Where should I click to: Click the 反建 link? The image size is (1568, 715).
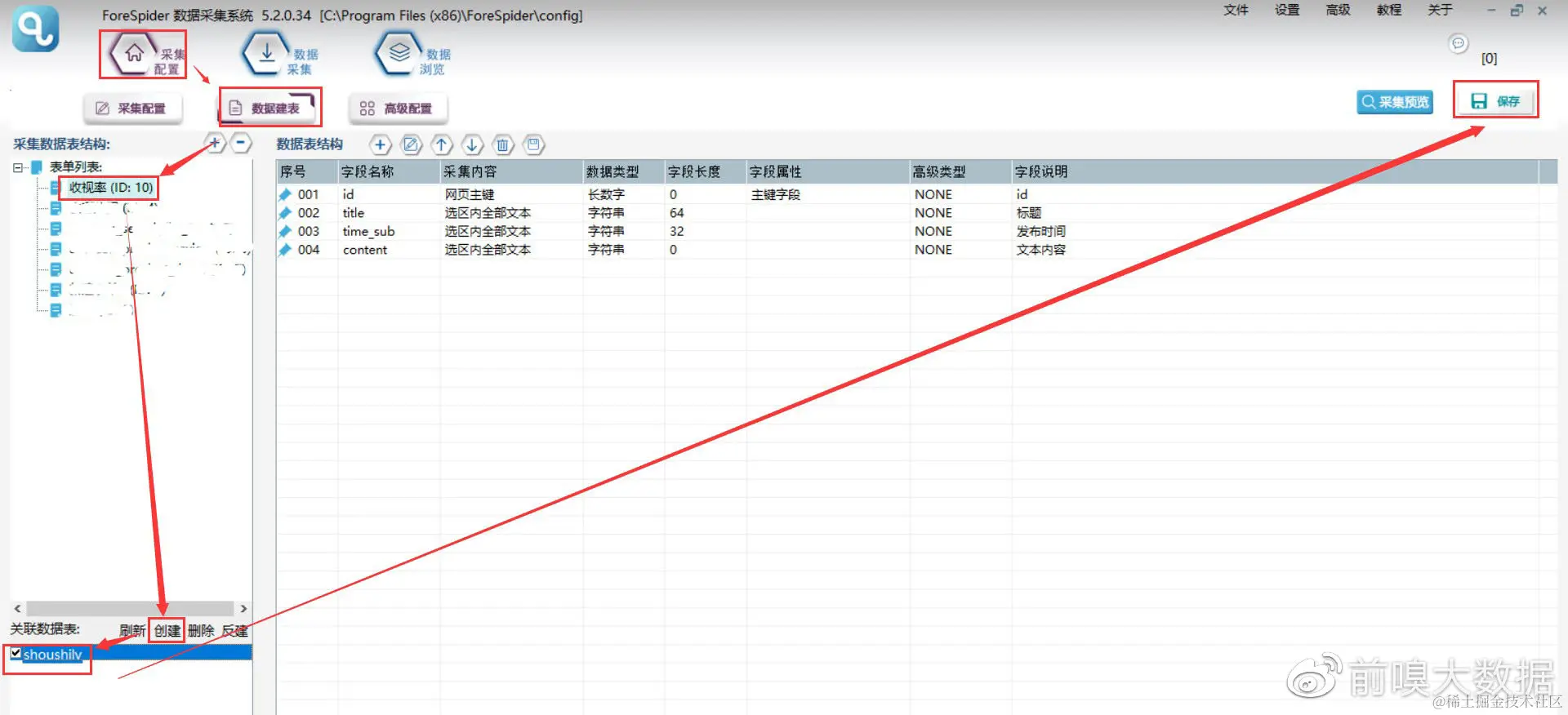click(235, 630)
